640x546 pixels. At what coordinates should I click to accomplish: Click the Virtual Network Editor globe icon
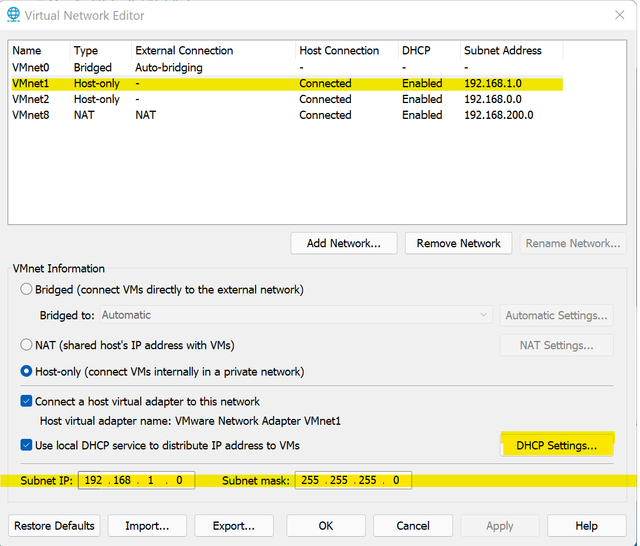(x=13, y=14)
